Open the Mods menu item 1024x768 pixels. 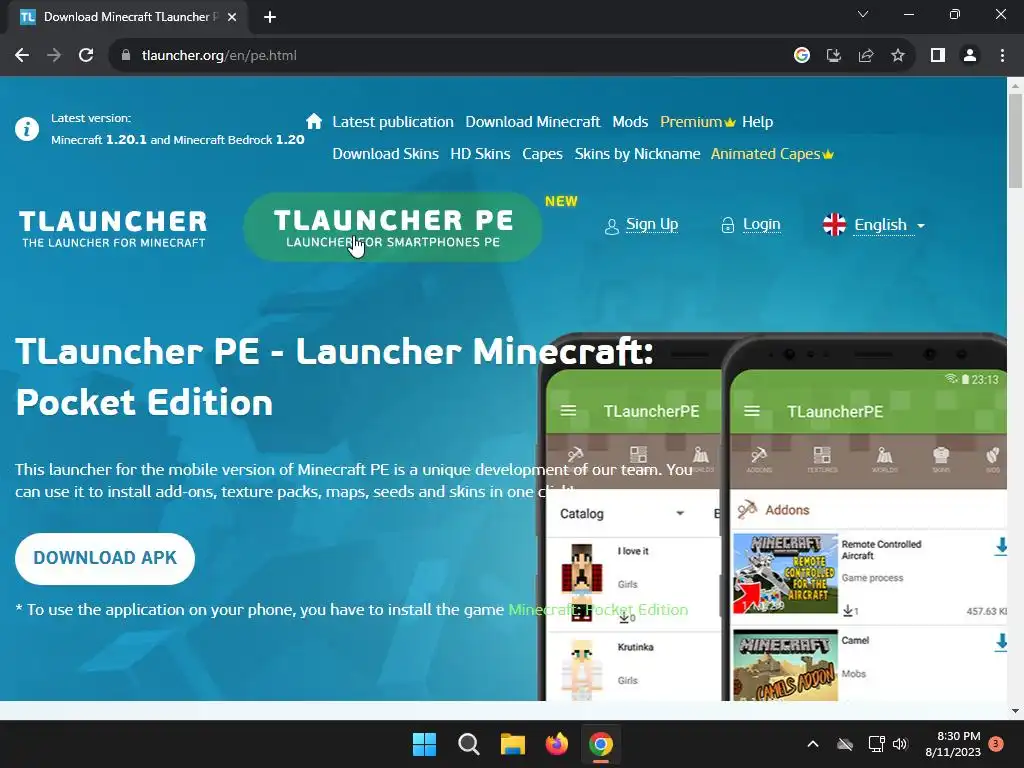[x=630, y=122]
